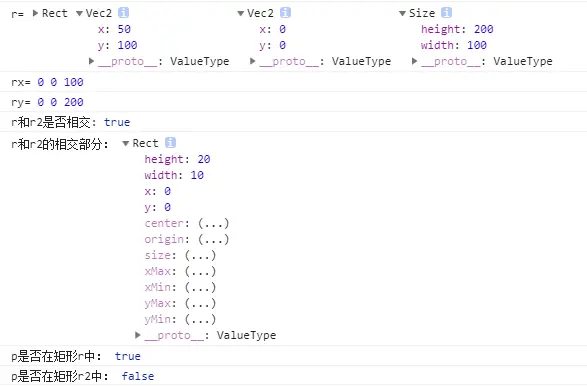
Task: Click the 'Rect' name in intersection row
Action: click(146, 143)
